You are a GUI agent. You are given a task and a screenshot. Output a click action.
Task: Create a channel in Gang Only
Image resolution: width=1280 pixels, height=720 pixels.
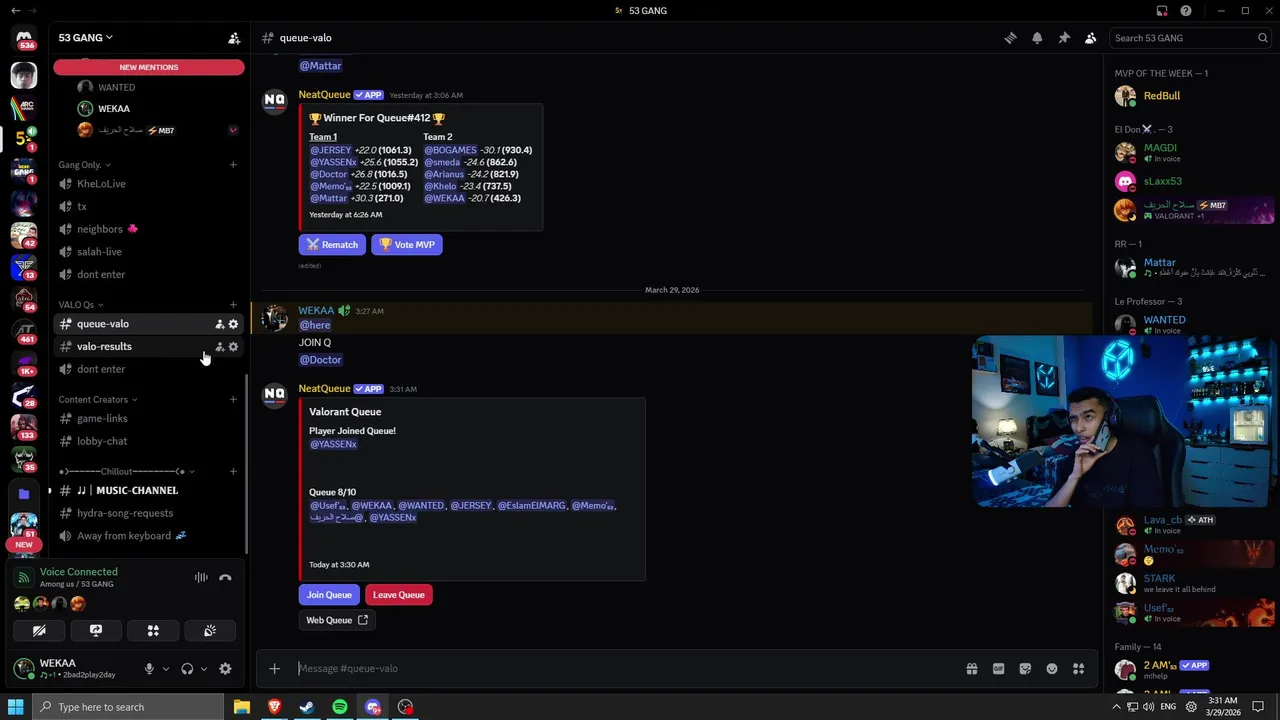coord(233,165)
